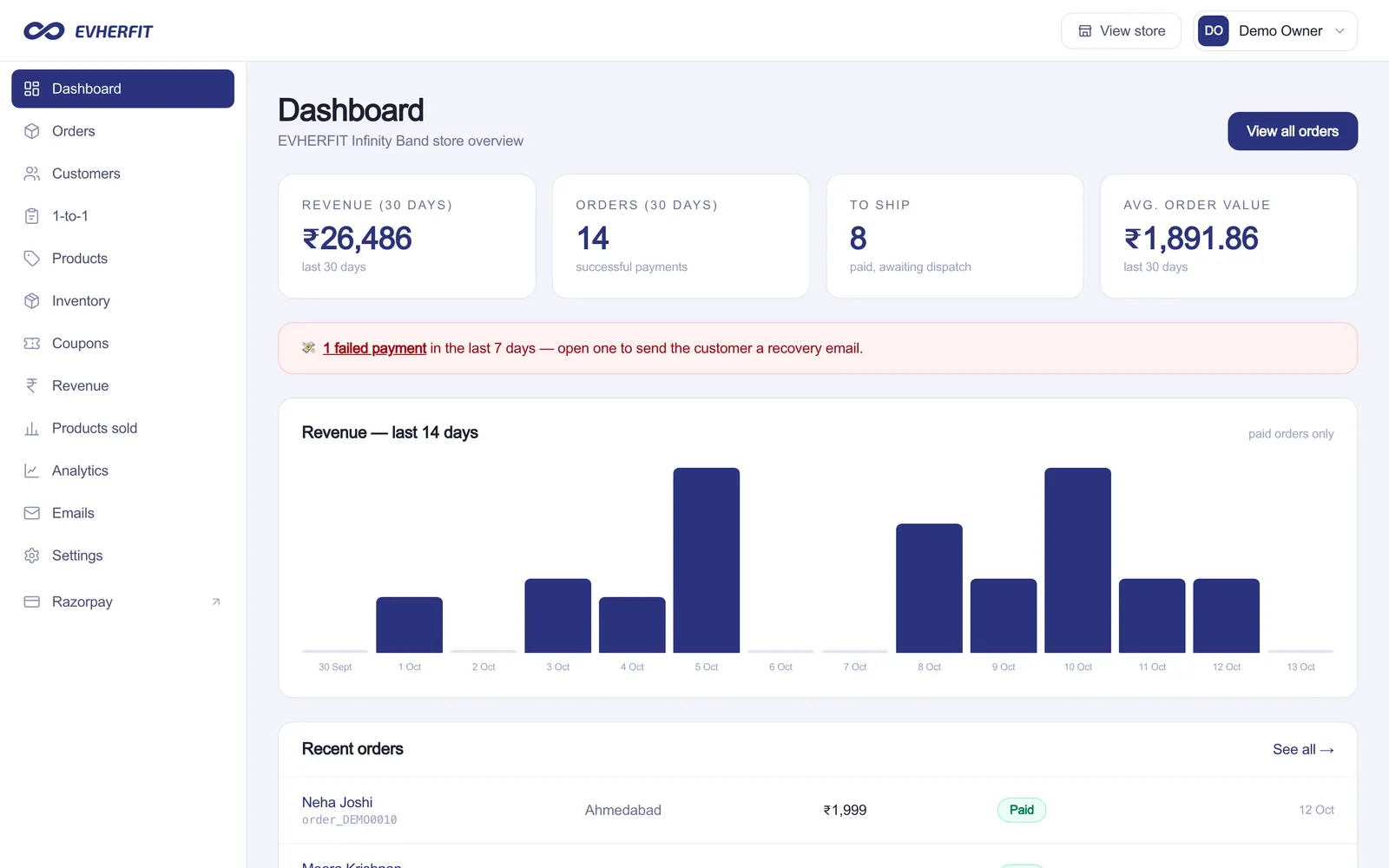The width and height of the screenshot is (1389, 868).
Task: Click the DO avatar badge
Action: (1214, 31)
